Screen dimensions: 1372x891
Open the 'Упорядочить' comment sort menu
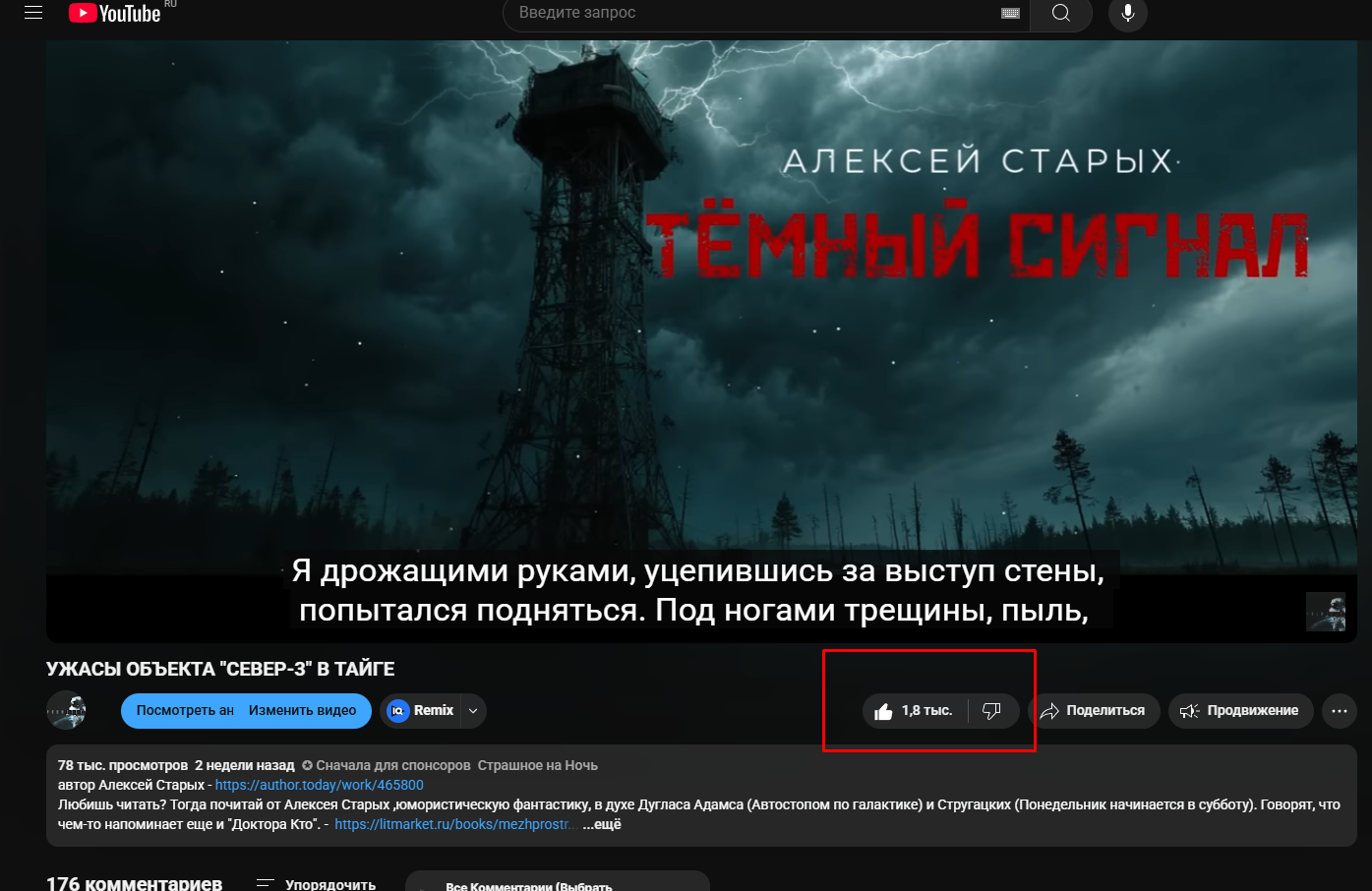point(316,884)
